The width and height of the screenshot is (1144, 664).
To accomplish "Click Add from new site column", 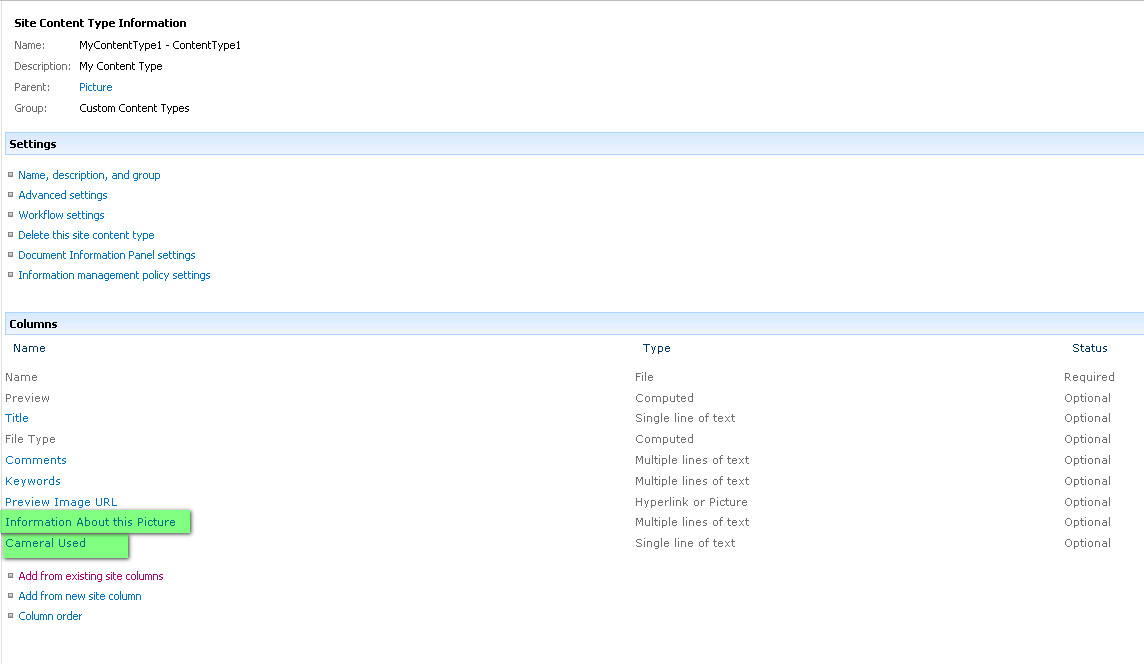I will (x=80, y=596).
